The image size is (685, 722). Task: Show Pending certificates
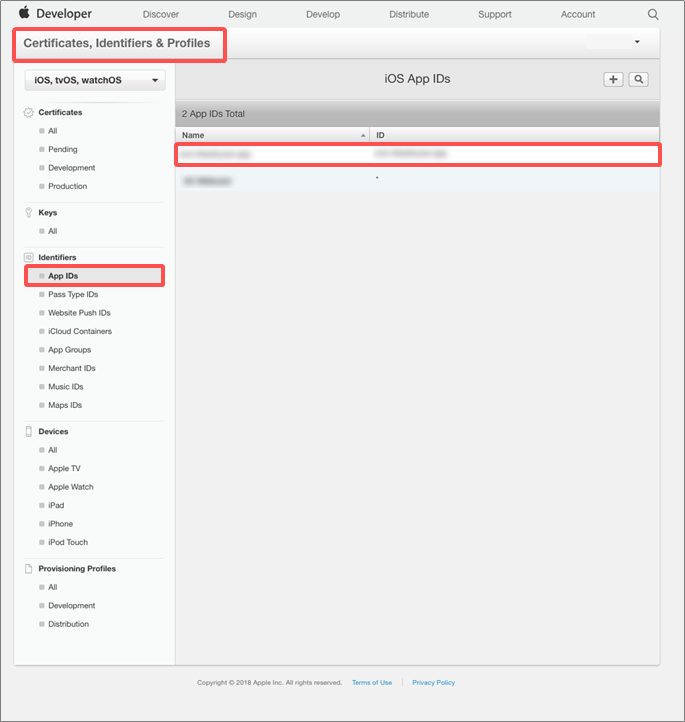point(63,149)
